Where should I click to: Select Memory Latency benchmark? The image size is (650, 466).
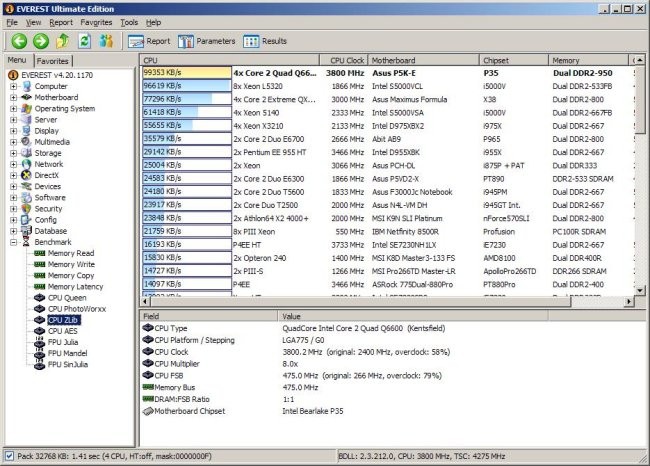click(x=75, y=287)
